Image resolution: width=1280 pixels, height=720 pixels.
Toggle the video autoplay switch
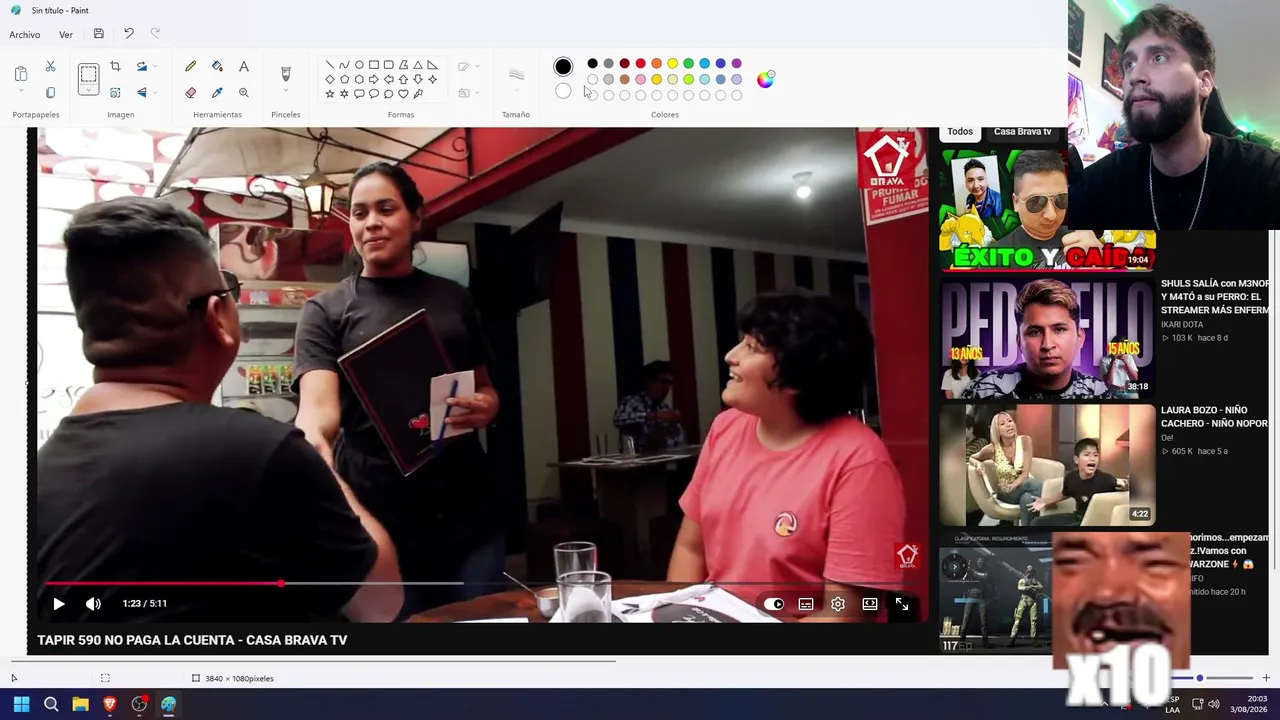coord(774,604)
